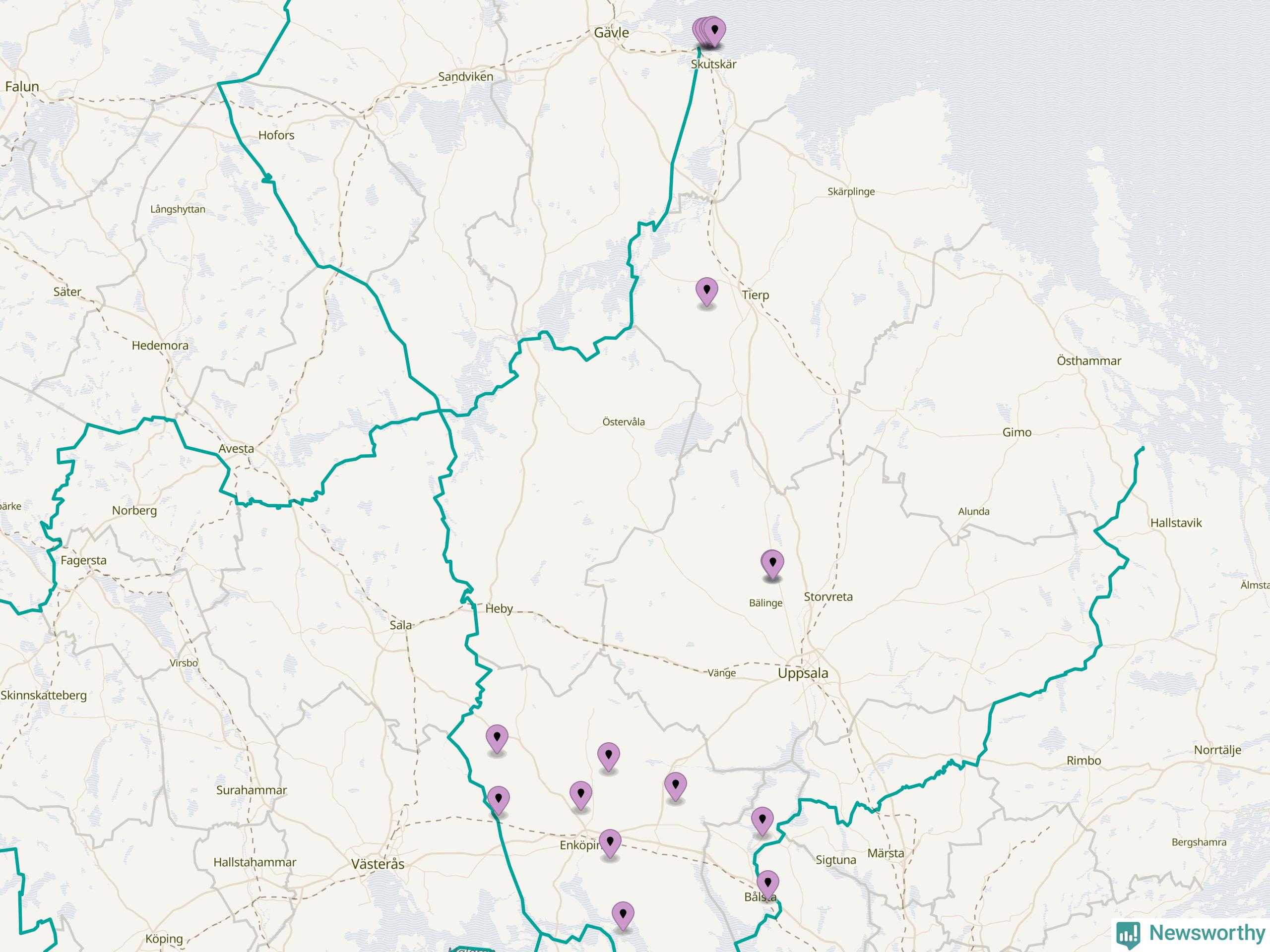Click the Heby town label

(499, 609)
